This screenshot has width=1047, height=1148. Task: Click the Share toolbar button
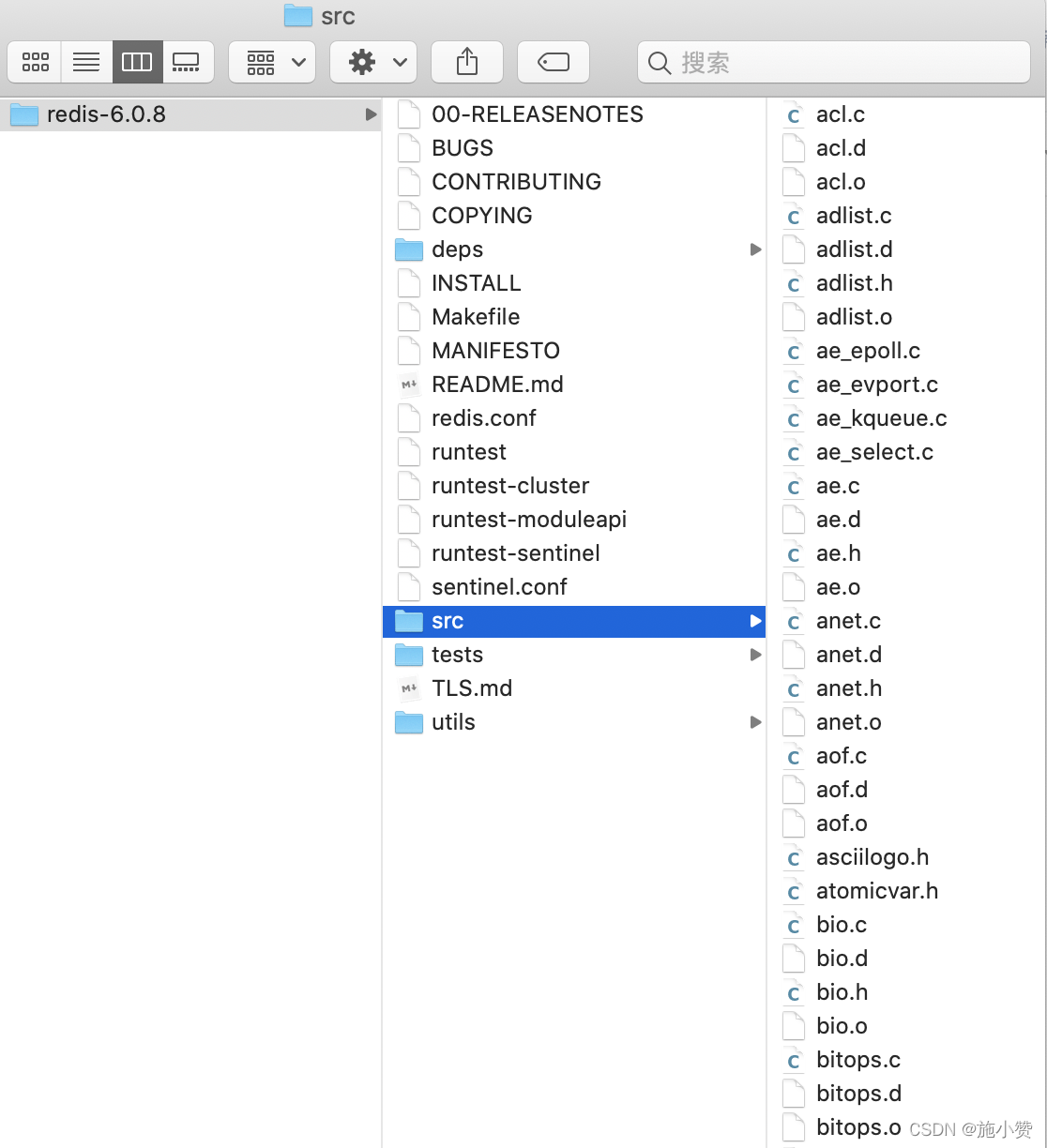click(467, 63)
